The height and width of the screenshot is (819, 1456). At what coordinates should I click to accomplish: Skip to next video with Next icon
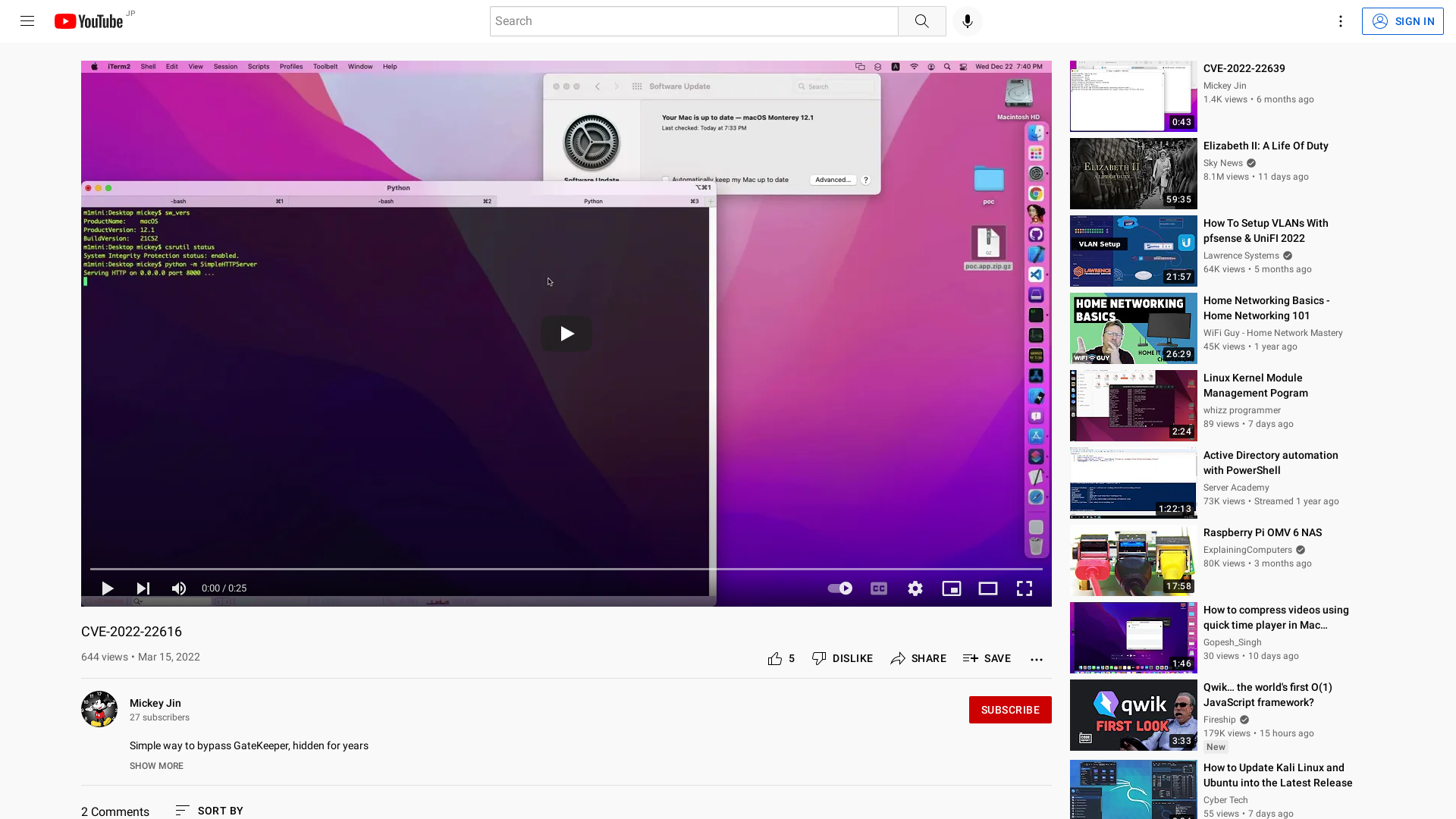143,588
